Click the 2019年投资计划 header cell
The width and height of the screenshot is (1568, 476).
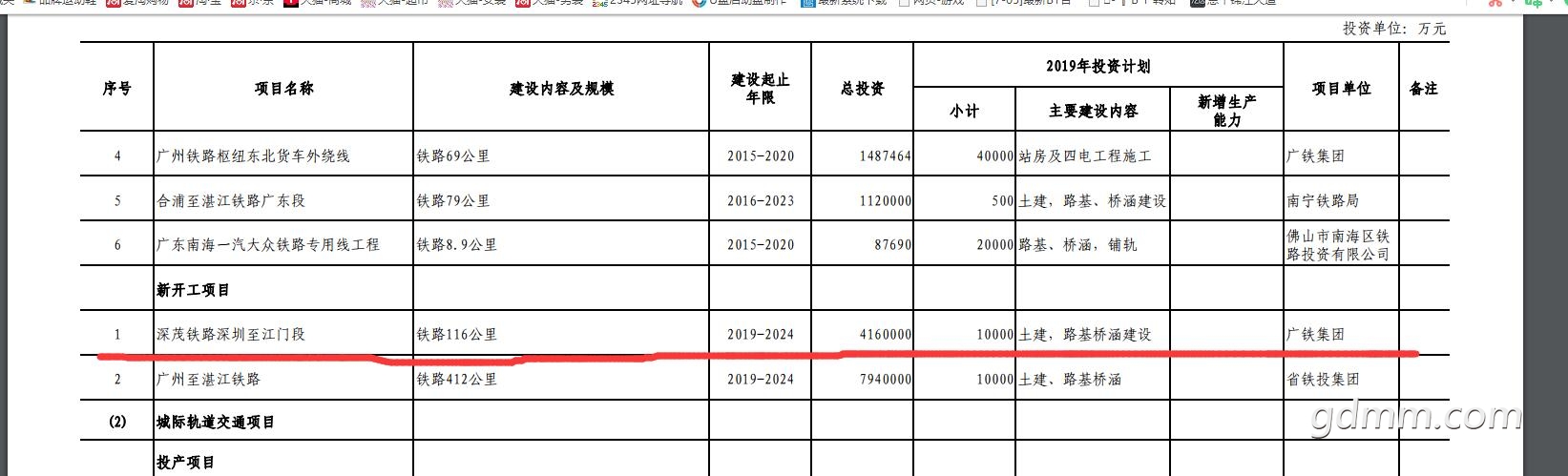(1098, 66)
